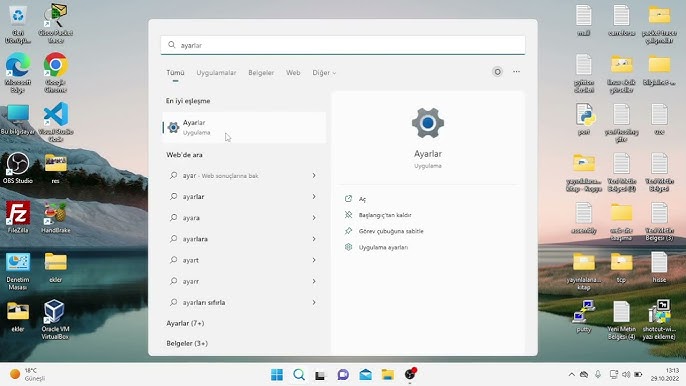Open the Ayarlar (7+) section
Viewport: 686px width, 386px height.
pos(185,323)
